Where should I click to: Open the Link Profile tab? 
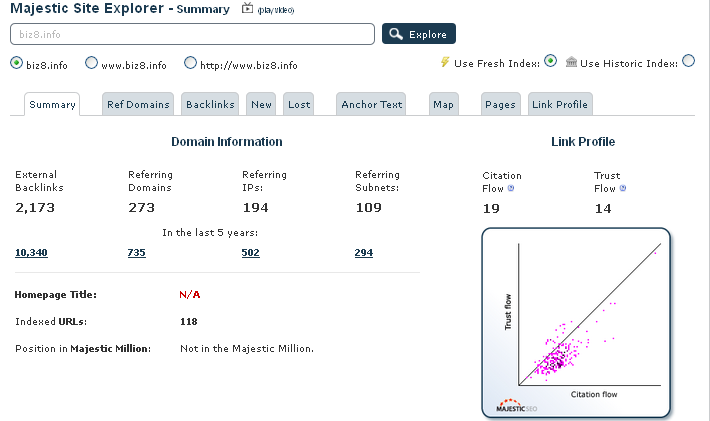click(560, 105)
